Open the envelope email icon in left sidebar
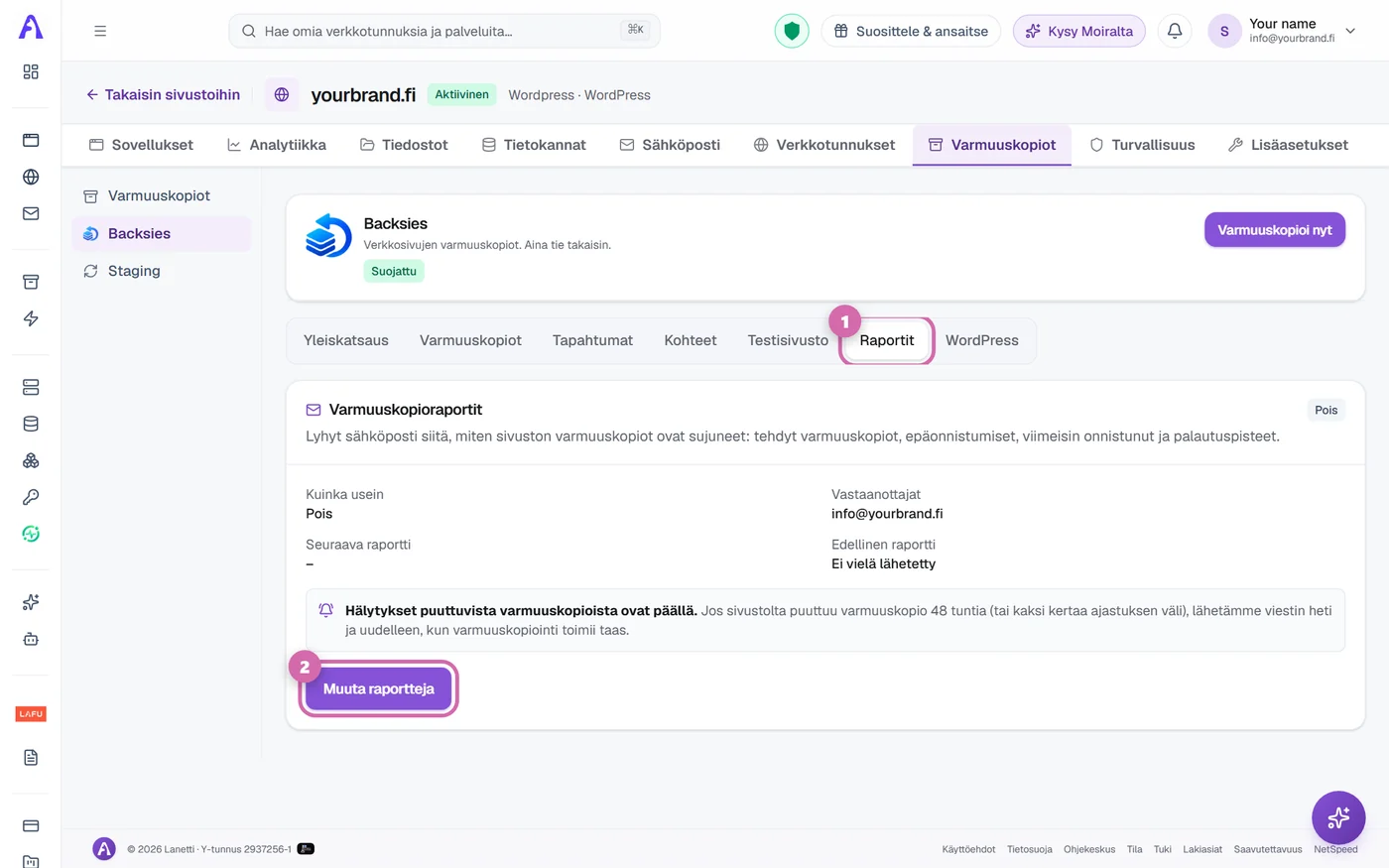The height and width of the screenshot is (868, 1389). click(31, 213)
